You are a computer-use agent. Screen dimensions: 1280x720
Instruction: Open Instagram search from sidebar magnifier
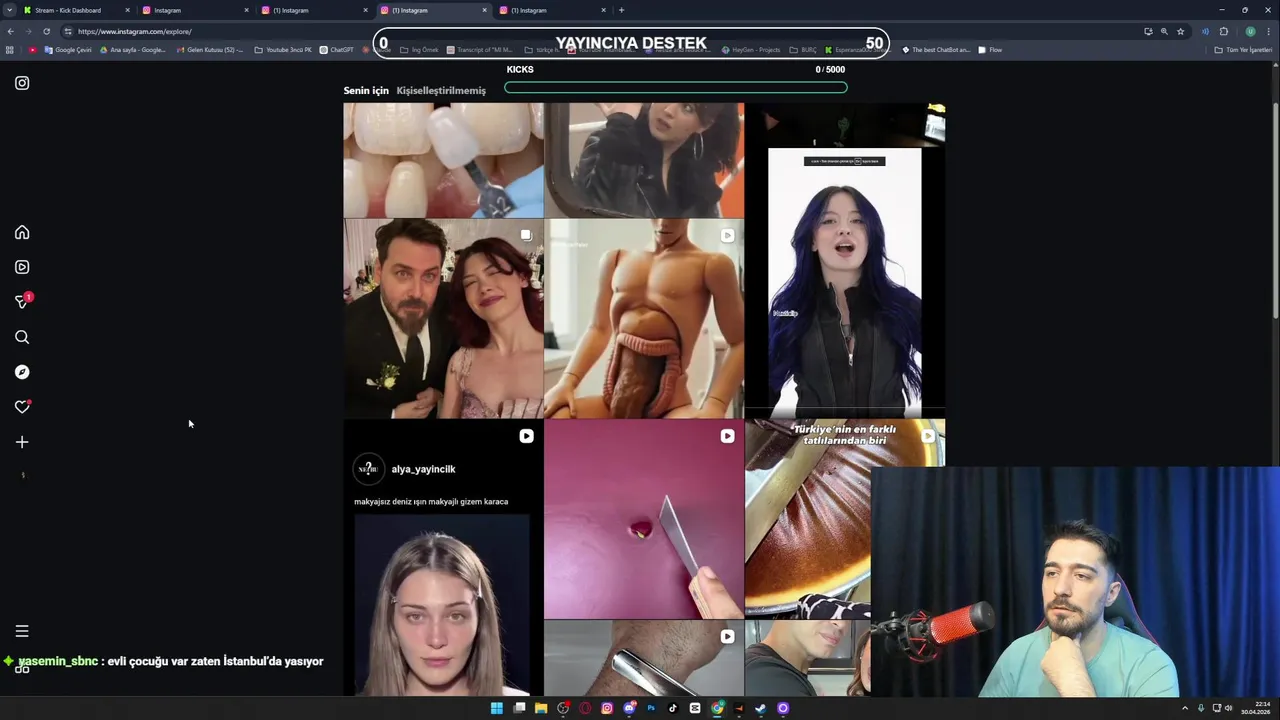(22, 337)
